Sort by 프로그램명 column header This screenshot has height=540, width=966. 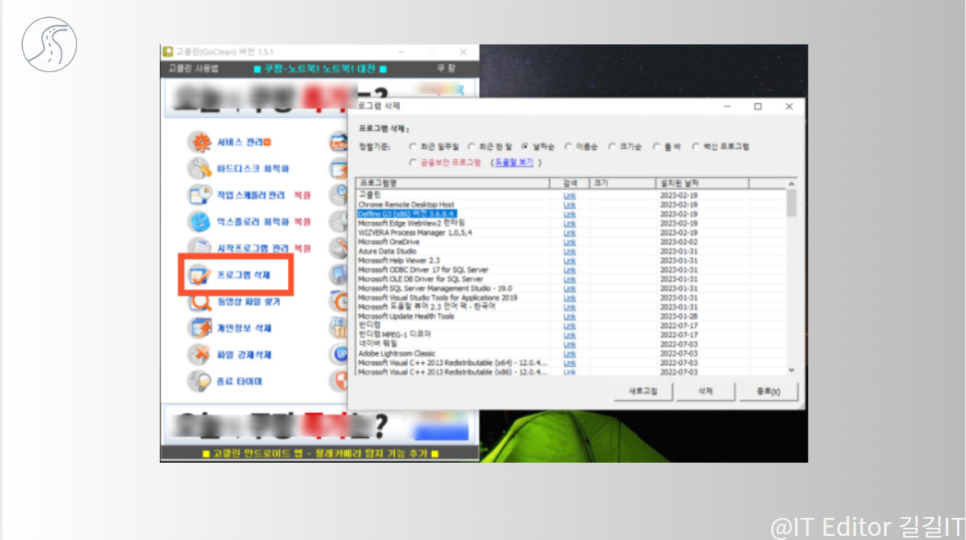[x=453, y=183]
